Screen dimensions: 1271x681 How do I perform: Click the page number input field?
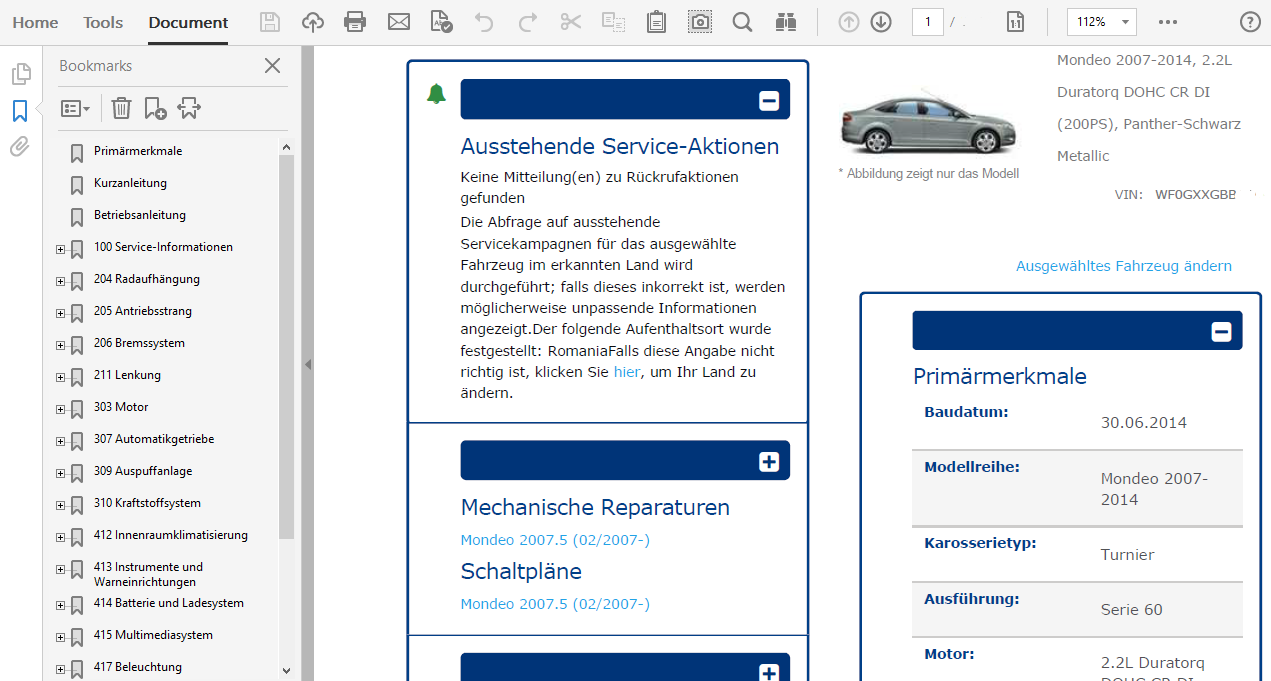coord(927,22)
